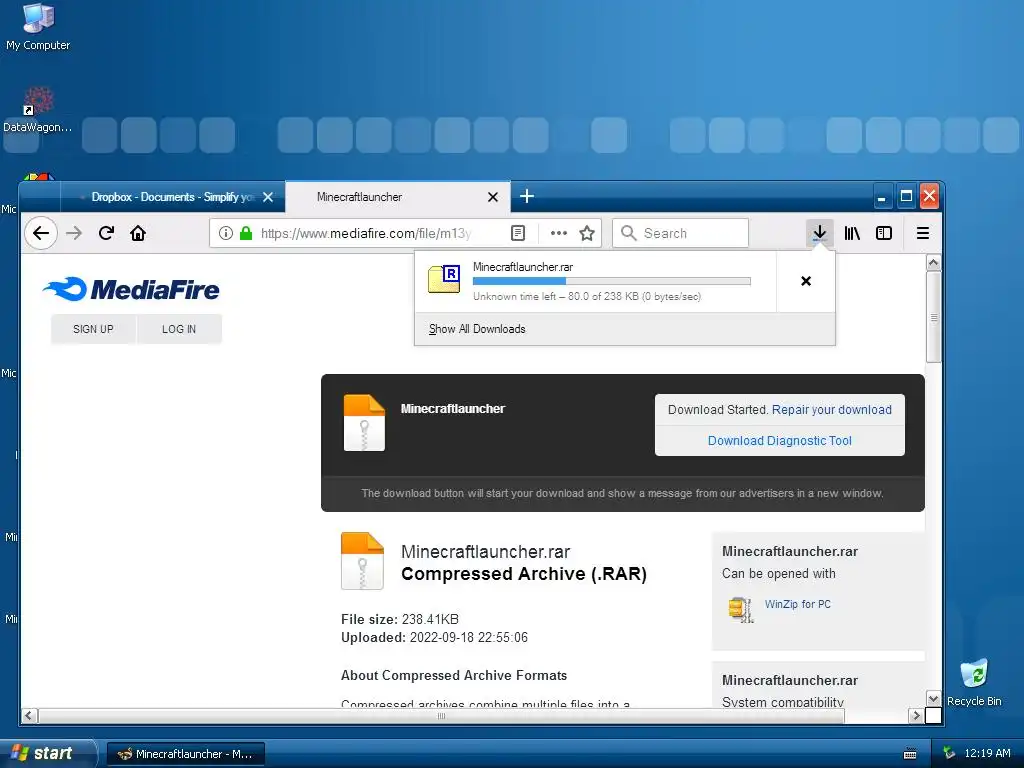Click the 'File size: 238.41KB' text
Viewport: 1024px width, 768px height.
(x=400, y=619)
